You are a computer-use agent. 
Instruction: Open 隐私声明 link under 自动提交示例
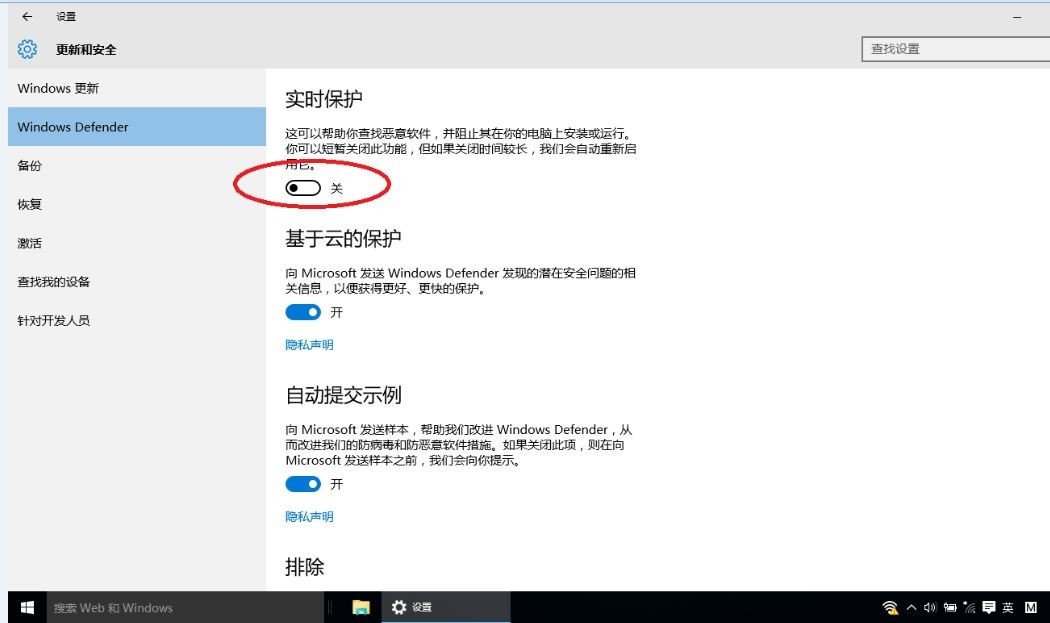coord(309,516)
